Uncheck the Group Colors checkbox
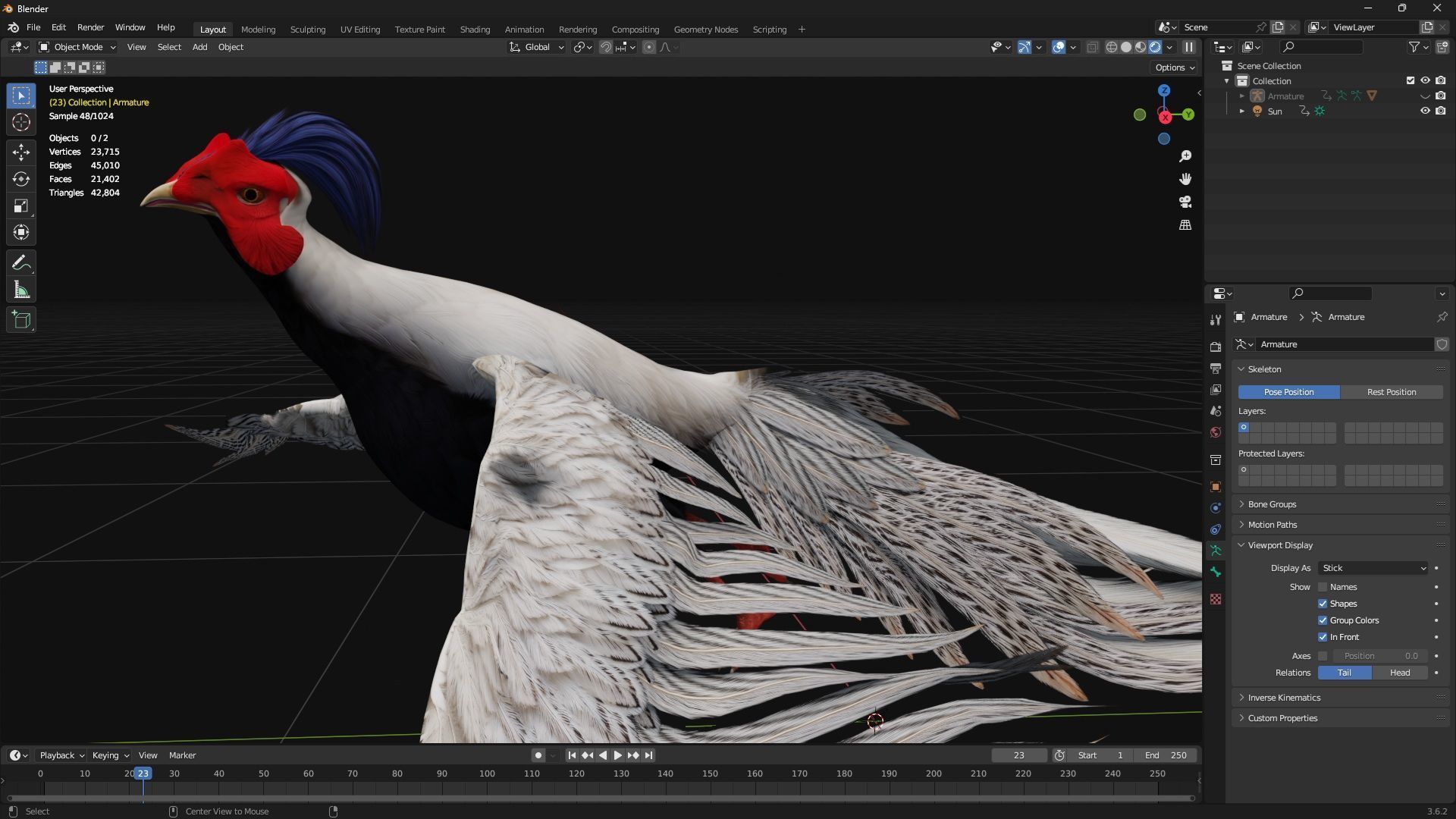 tap(1323, 620)
